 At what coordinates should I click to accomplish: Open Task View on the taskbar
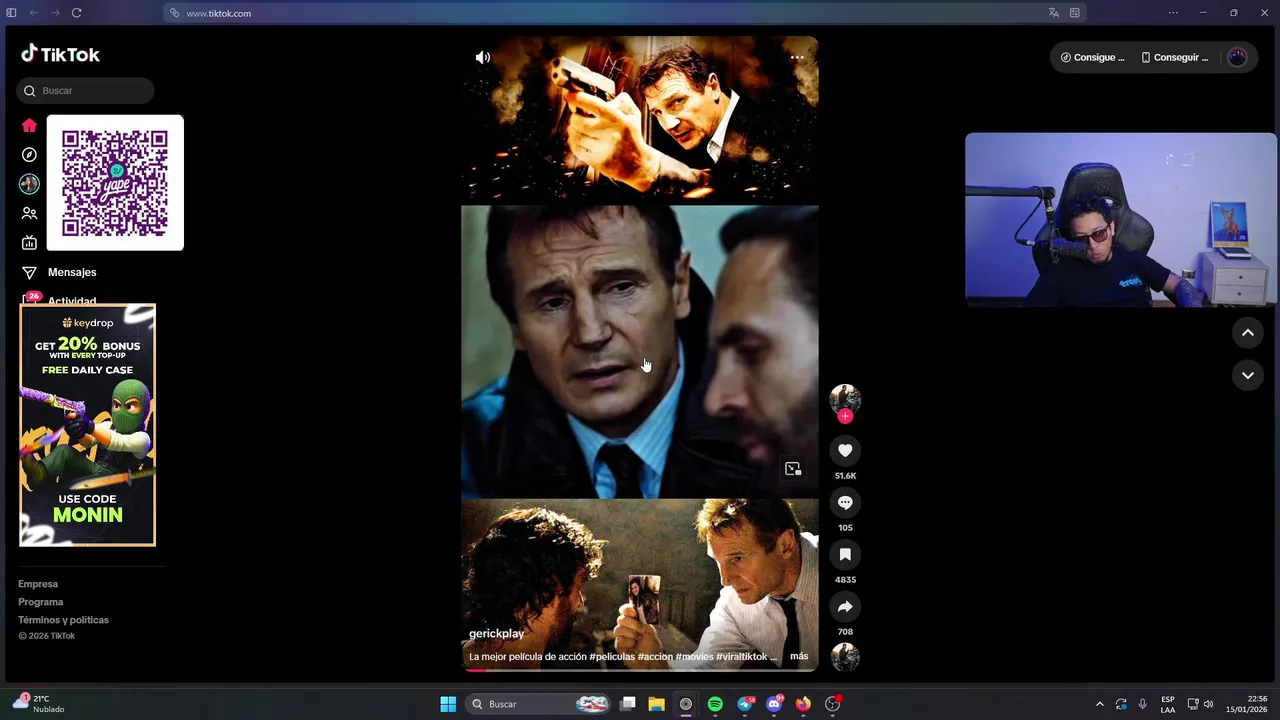(x=628, y=704)
